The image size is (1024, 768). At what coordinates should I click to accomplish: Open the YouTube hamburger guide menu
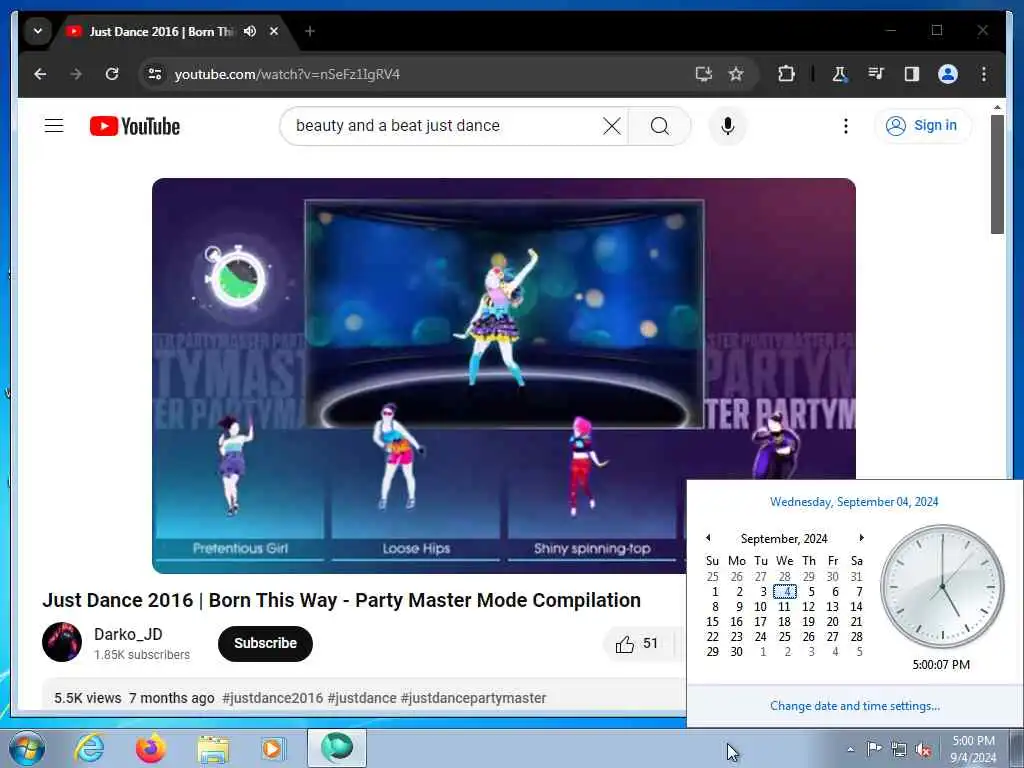[x=54, y=125]
